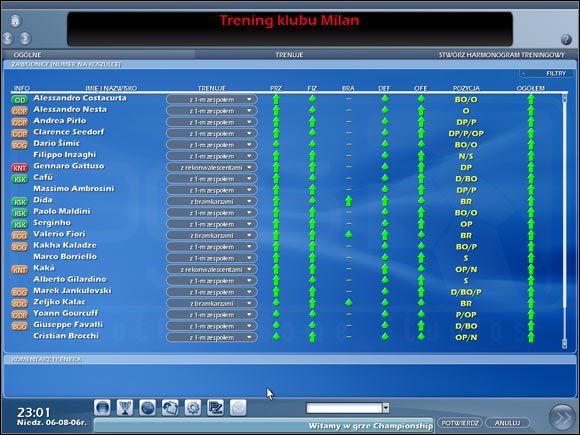This screenshot has width=580, height=435.
Task: Sort by OFE column header
Action: (421, 88)
